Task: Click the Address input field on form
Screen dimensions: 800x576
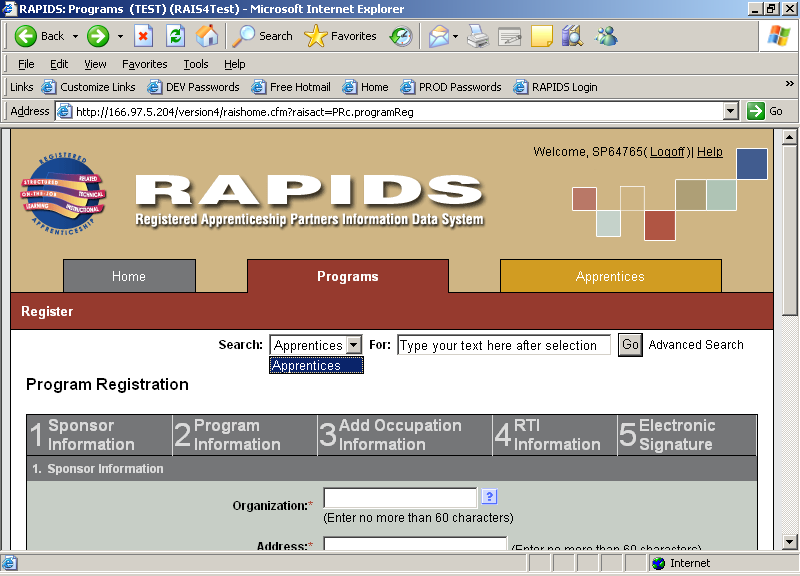Action: tap(415, 544)
